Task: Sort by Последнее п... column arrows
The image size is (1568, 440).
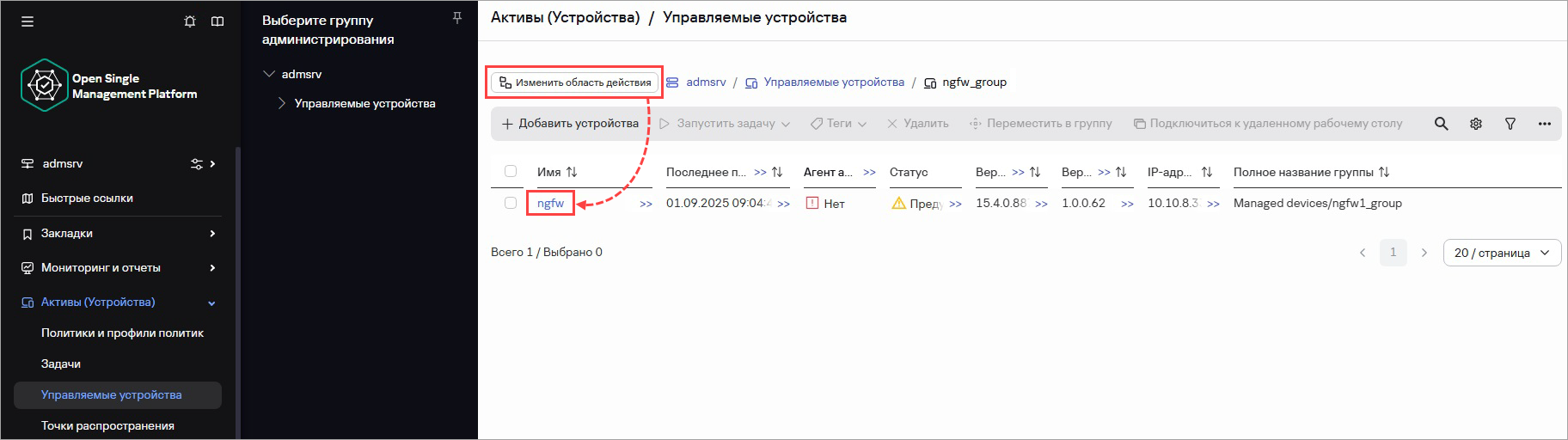Action: [777, 172]
